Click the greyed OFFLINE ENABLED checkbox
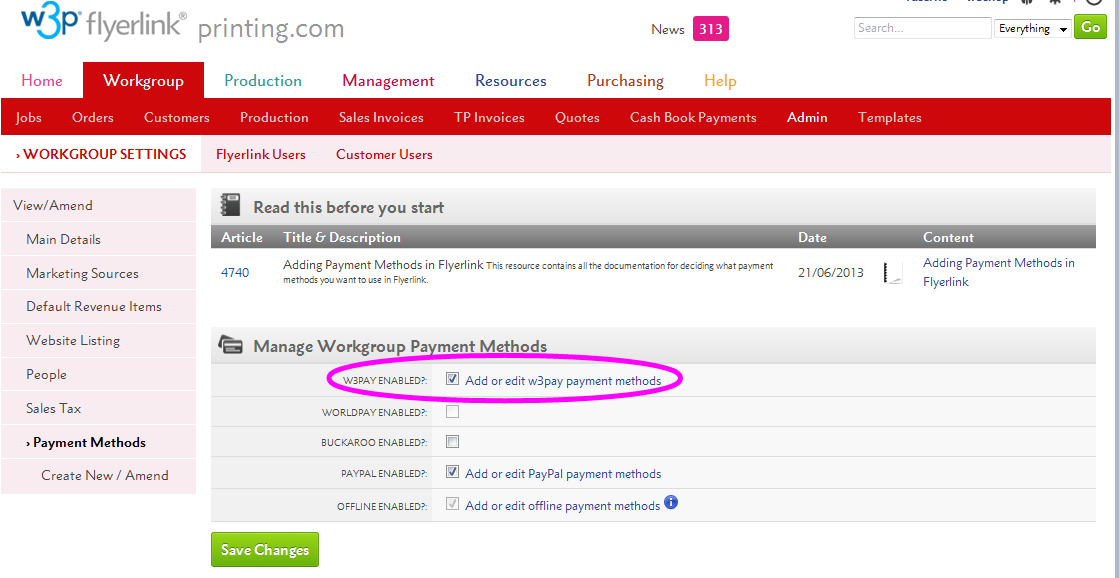This screenshot has width=1119, height=578. point(452,504)
